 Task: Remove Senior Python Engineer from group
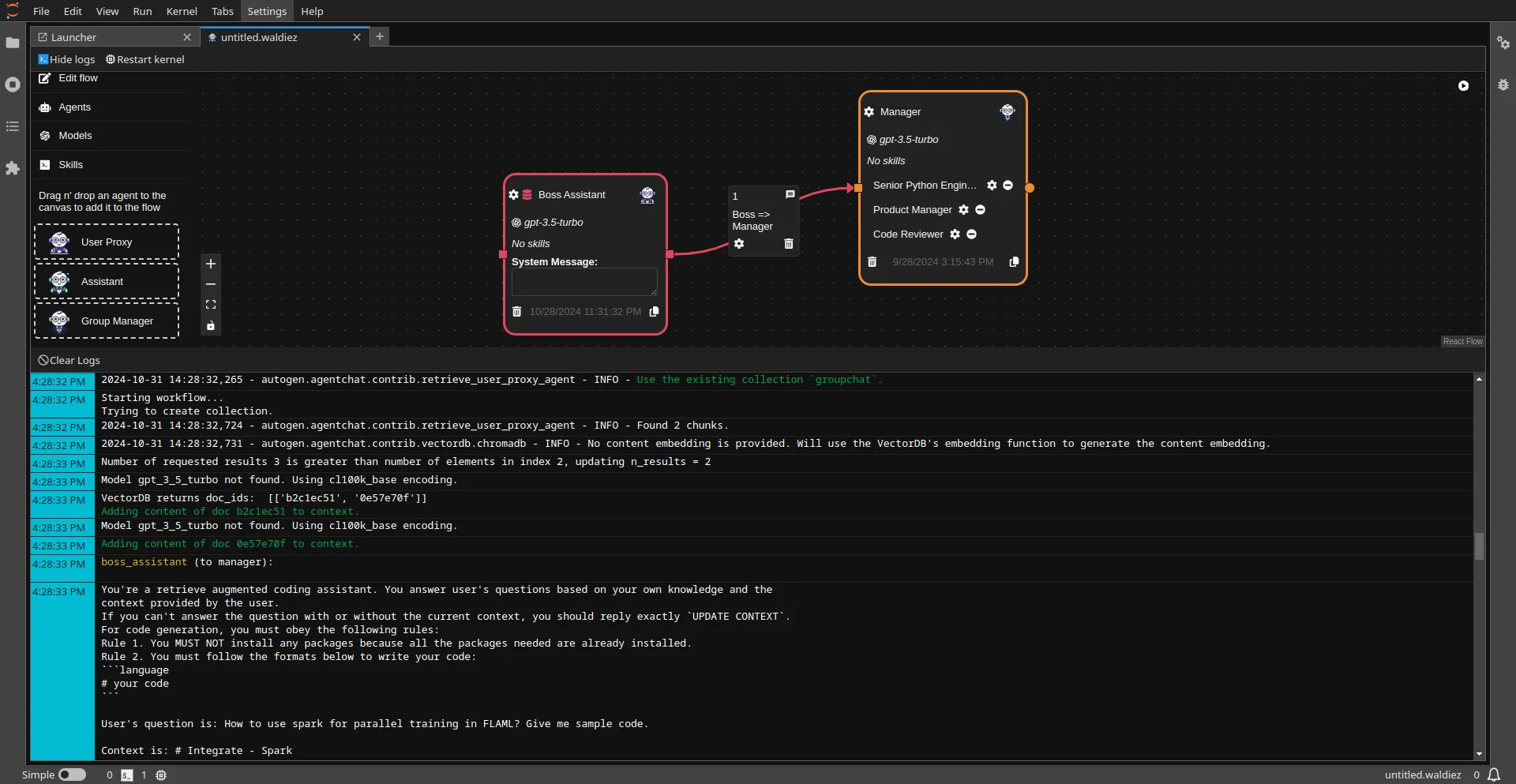[1008, 186]
